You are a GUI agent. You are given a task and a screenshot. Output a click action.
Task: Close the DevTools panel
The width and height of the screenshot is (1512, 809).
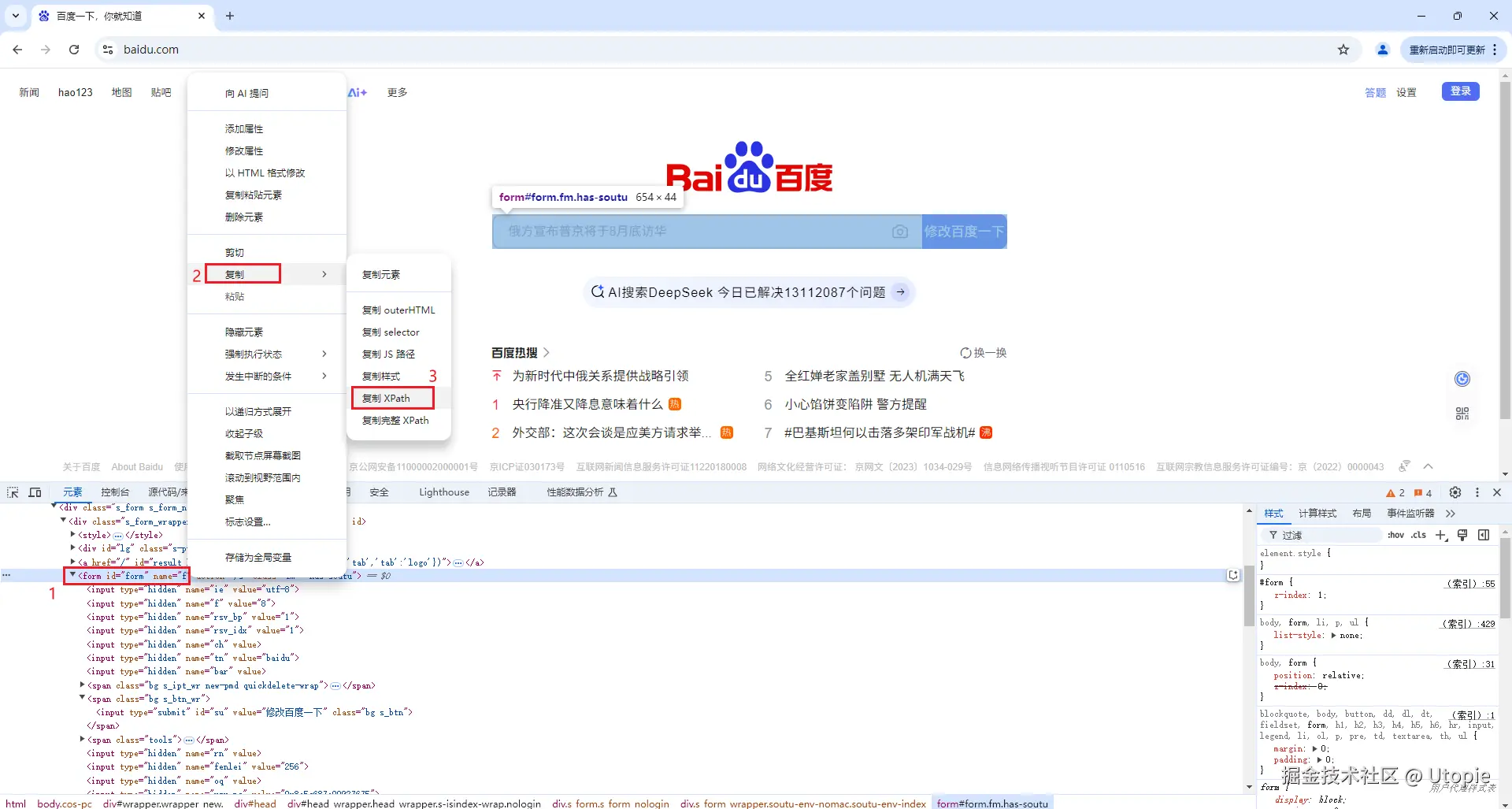(1497, 492)
